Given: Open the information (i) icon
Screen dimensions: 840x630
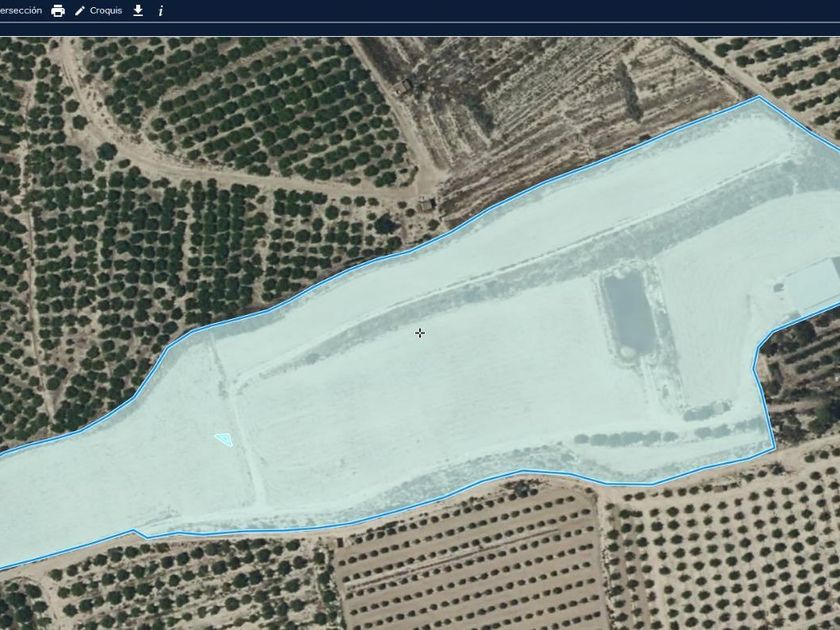Looking at the screenshot, I should click(161, 11).
